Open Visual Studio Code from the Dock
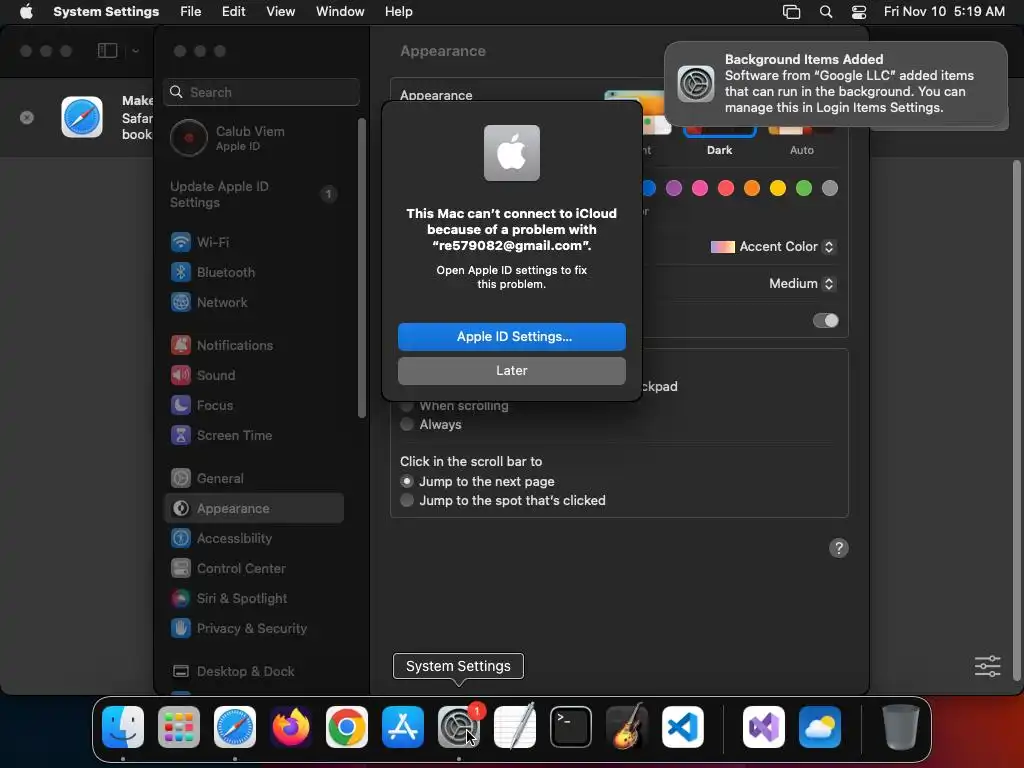 [682, 727]
